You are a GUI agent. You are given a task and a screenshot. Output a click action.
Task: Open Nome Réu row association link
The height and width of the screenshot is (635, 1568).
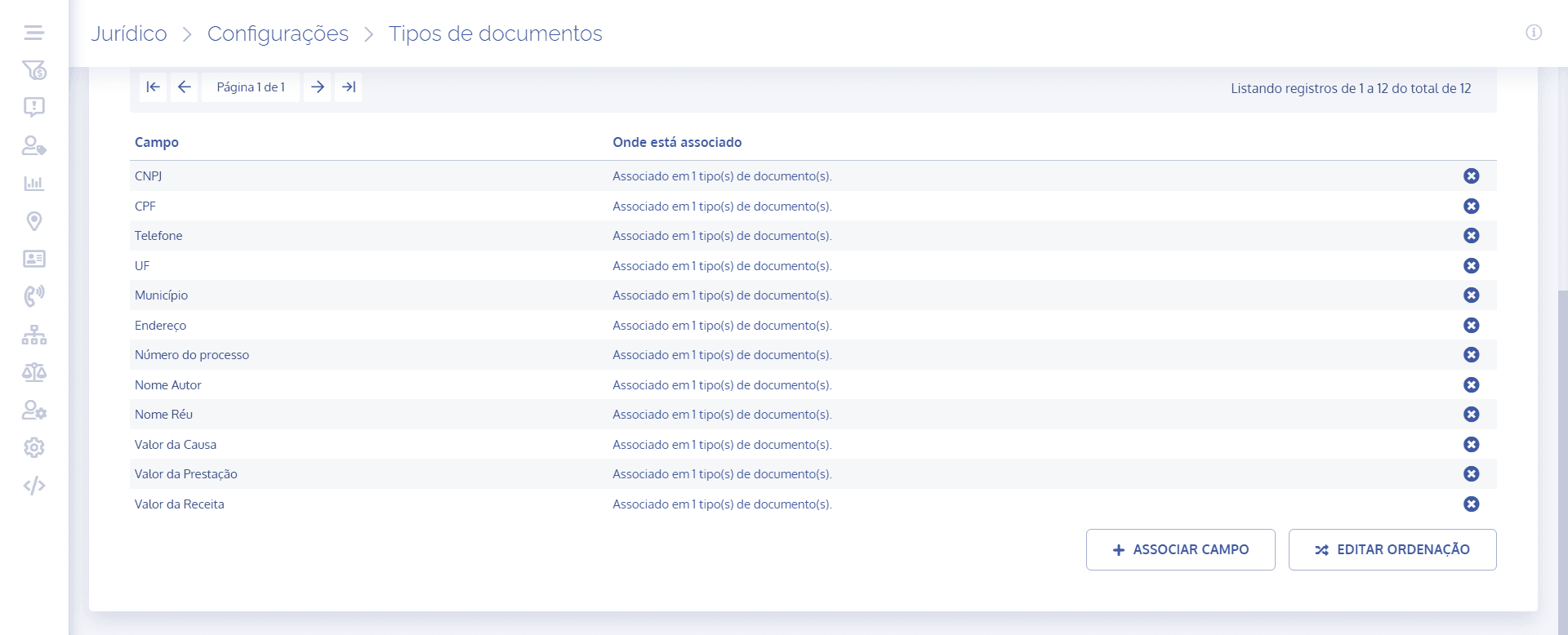(x=722, y=414)
